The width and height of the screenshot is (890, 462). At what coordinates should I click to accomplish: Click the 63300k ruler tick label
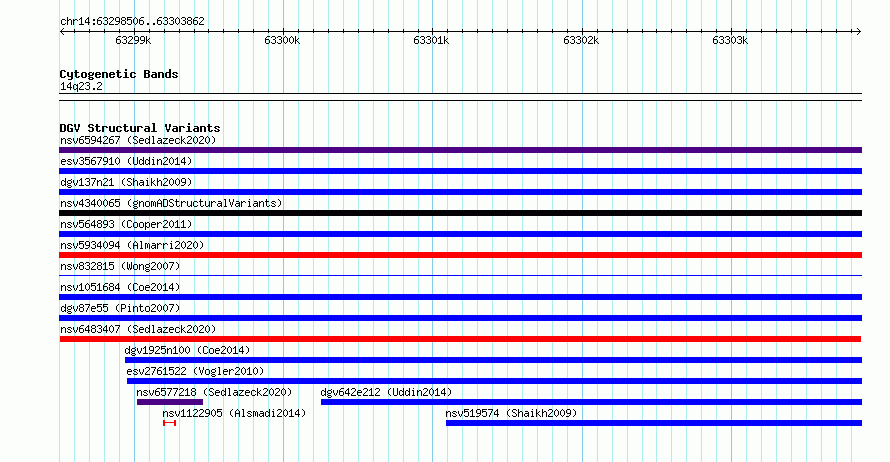(282, 41)
